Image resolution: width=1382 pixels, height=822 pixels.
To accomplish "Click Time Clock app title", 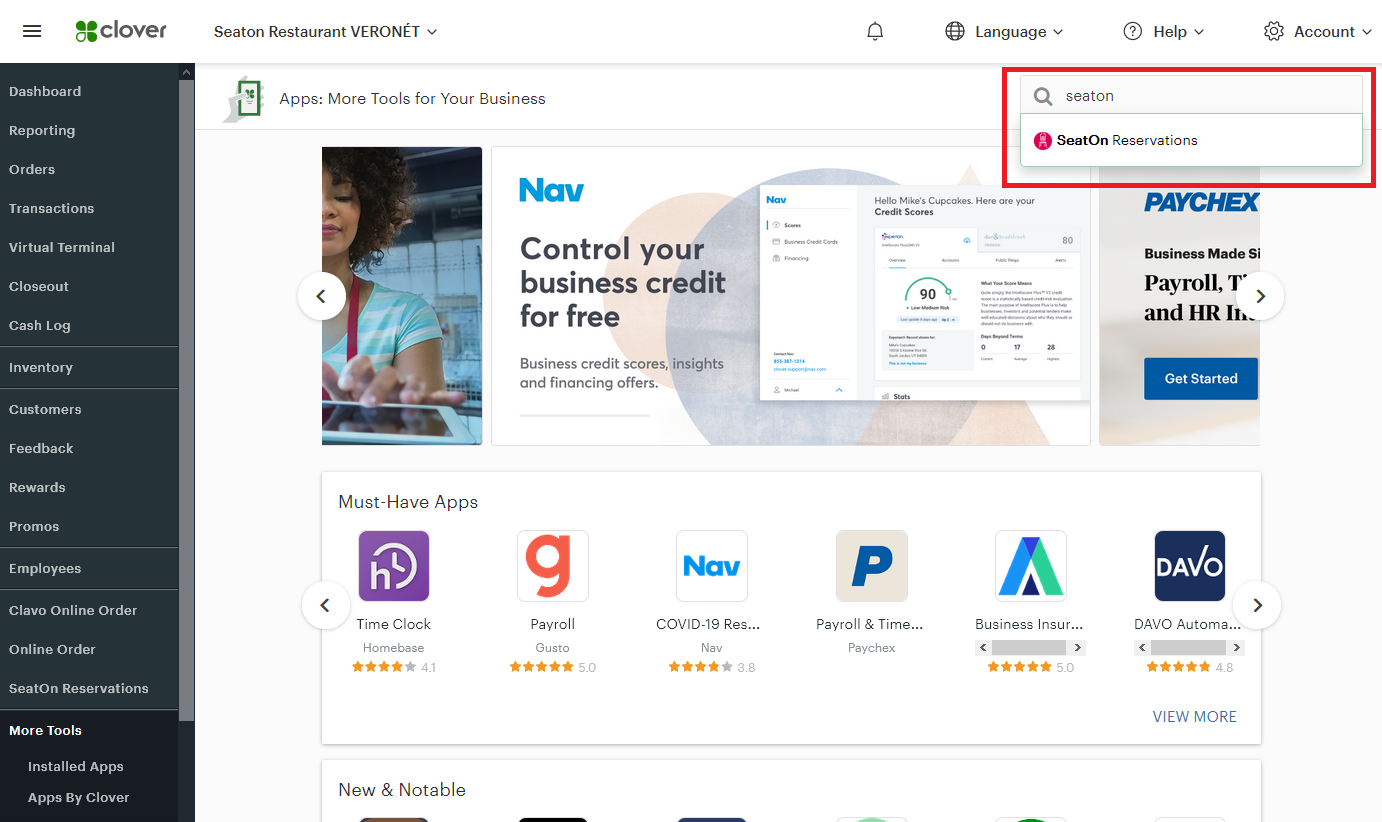I will pos(394,624).
